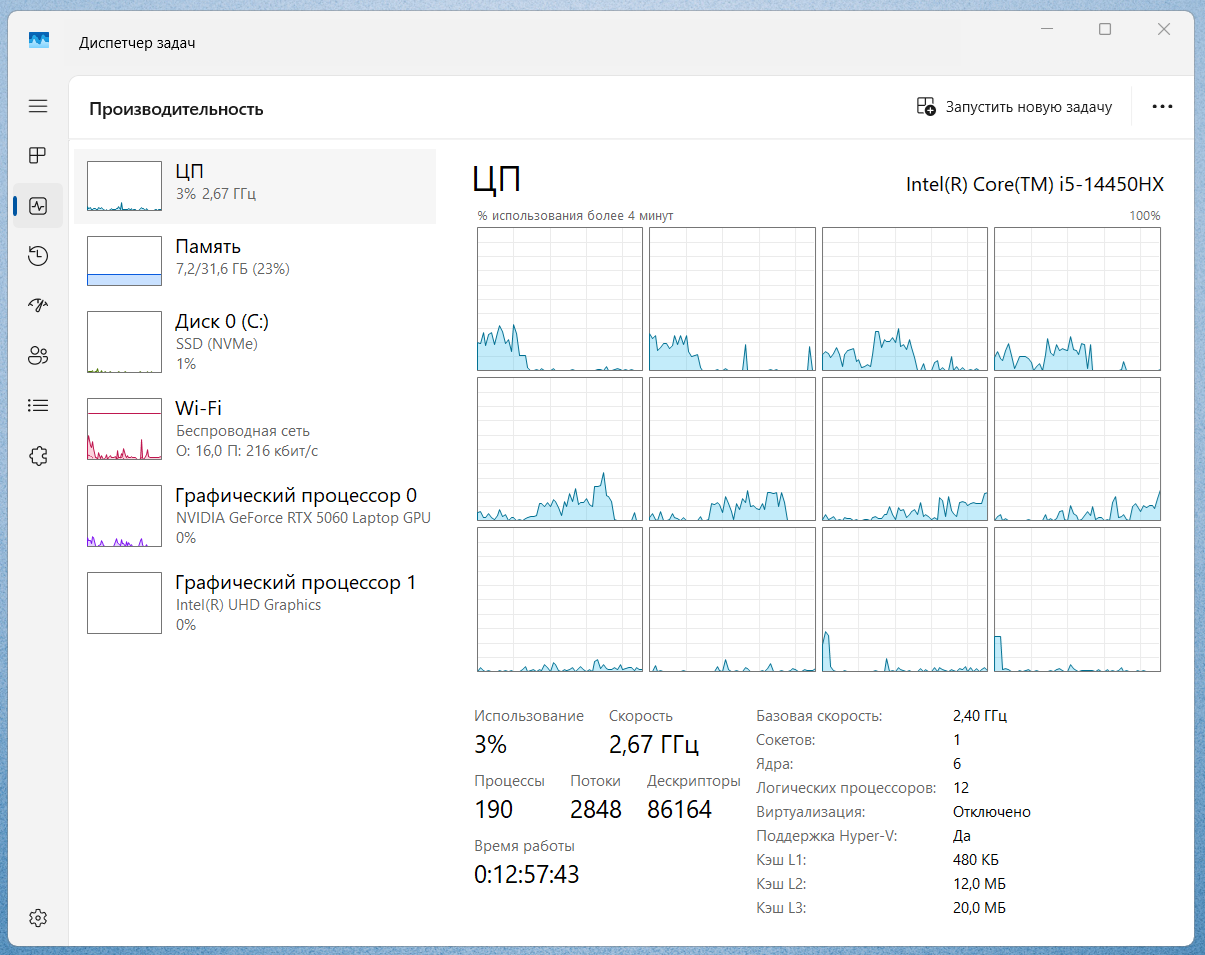Image resolution: width=1205 pixels, height=955 pixels.
Task: Select the Performance page icon
Action: 38,206
